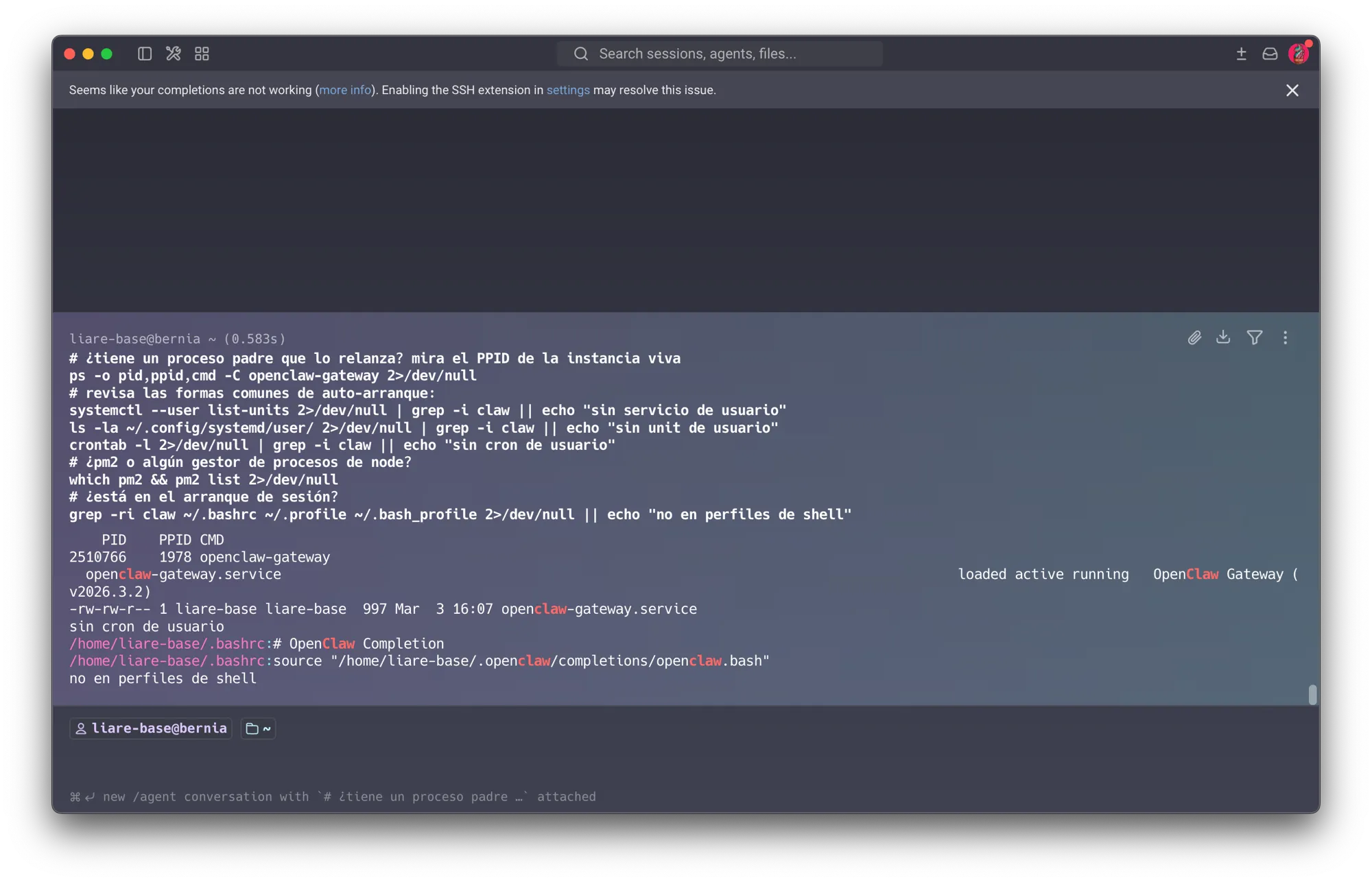Open the 'more info' link

click(345, 90)
